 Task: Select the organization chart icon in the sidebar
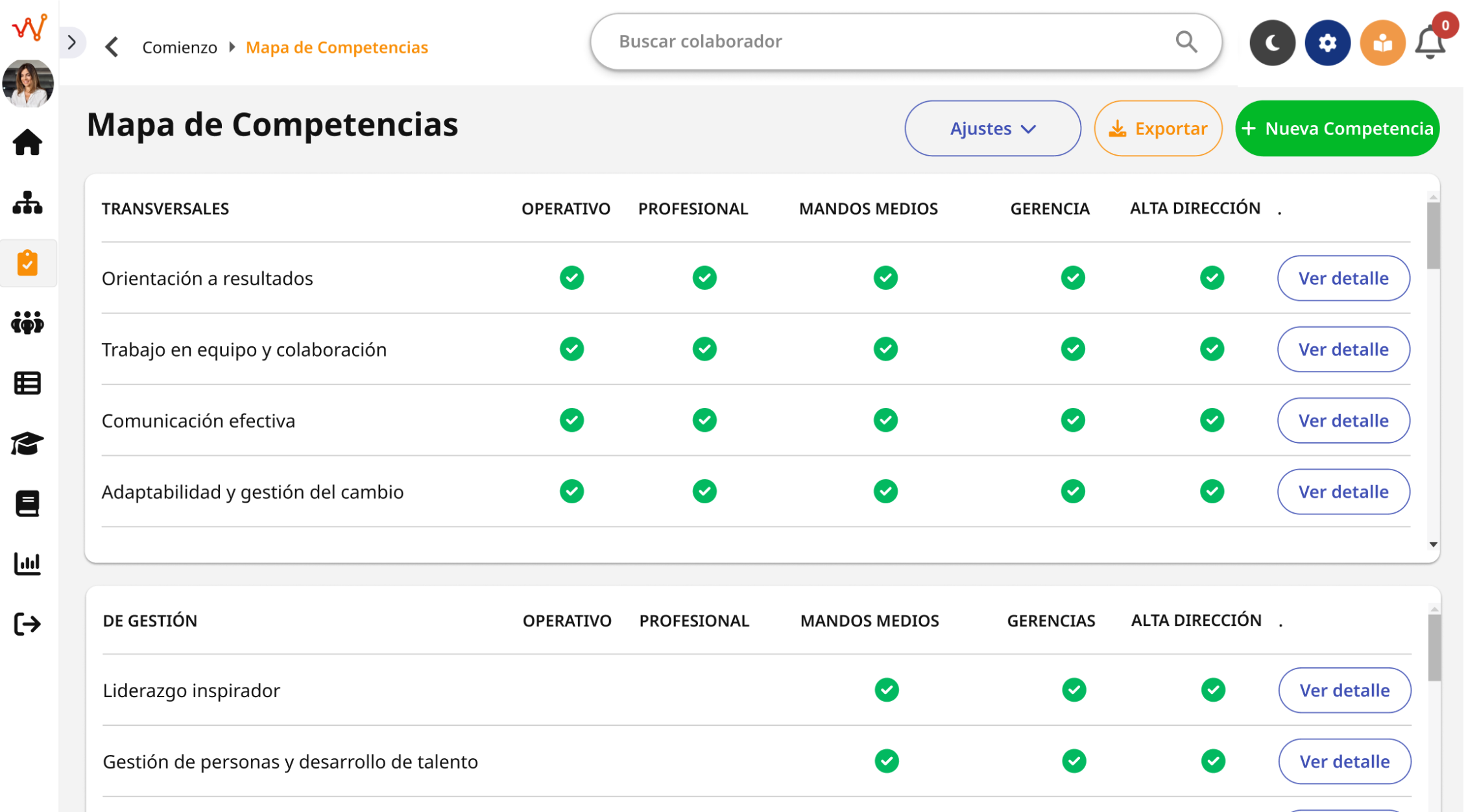(28, 203)
